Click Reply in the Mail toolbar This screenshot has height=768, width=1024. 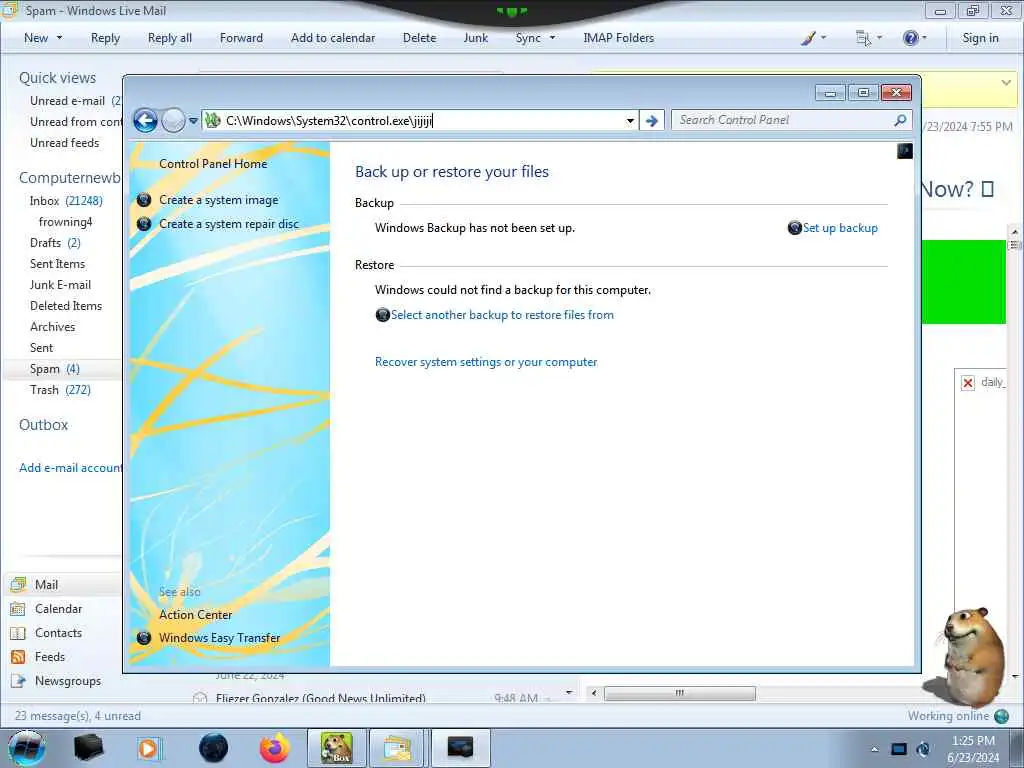click(105, 38)
